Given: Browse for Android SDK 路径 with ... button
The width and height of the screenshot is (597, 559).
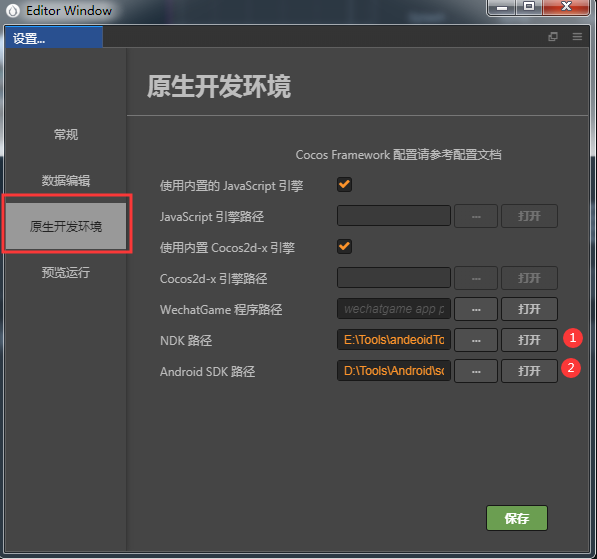Looking at the screenshot, I should [x=476, y=371].
